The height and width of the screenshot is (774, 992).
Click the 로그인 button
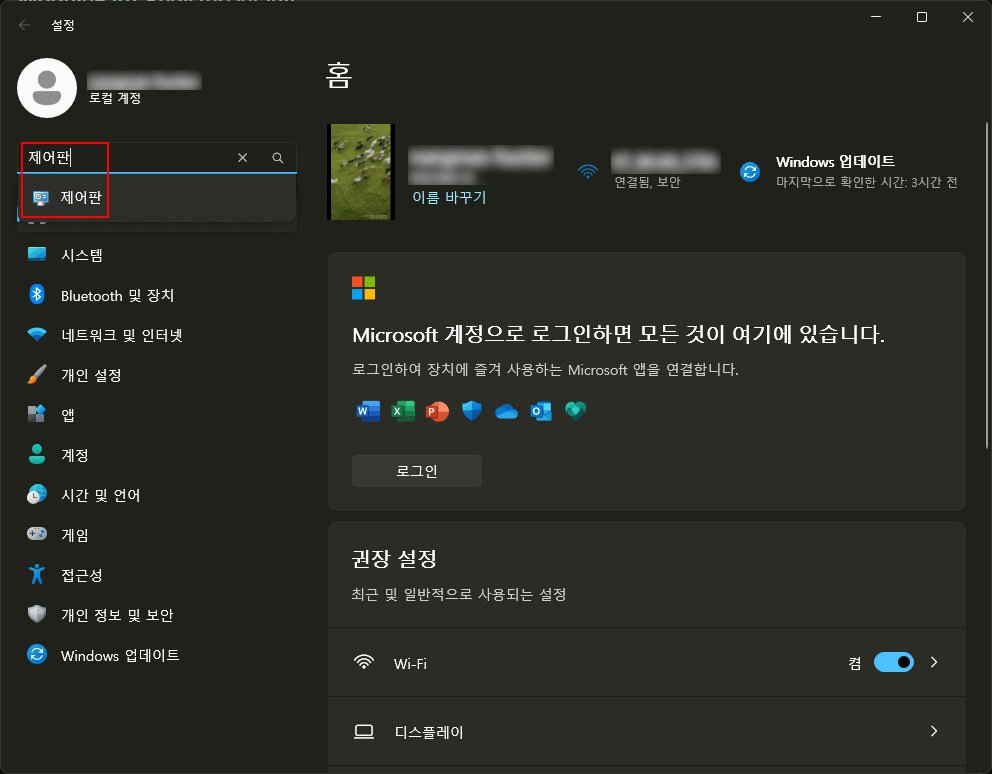(x=417, y=471)
